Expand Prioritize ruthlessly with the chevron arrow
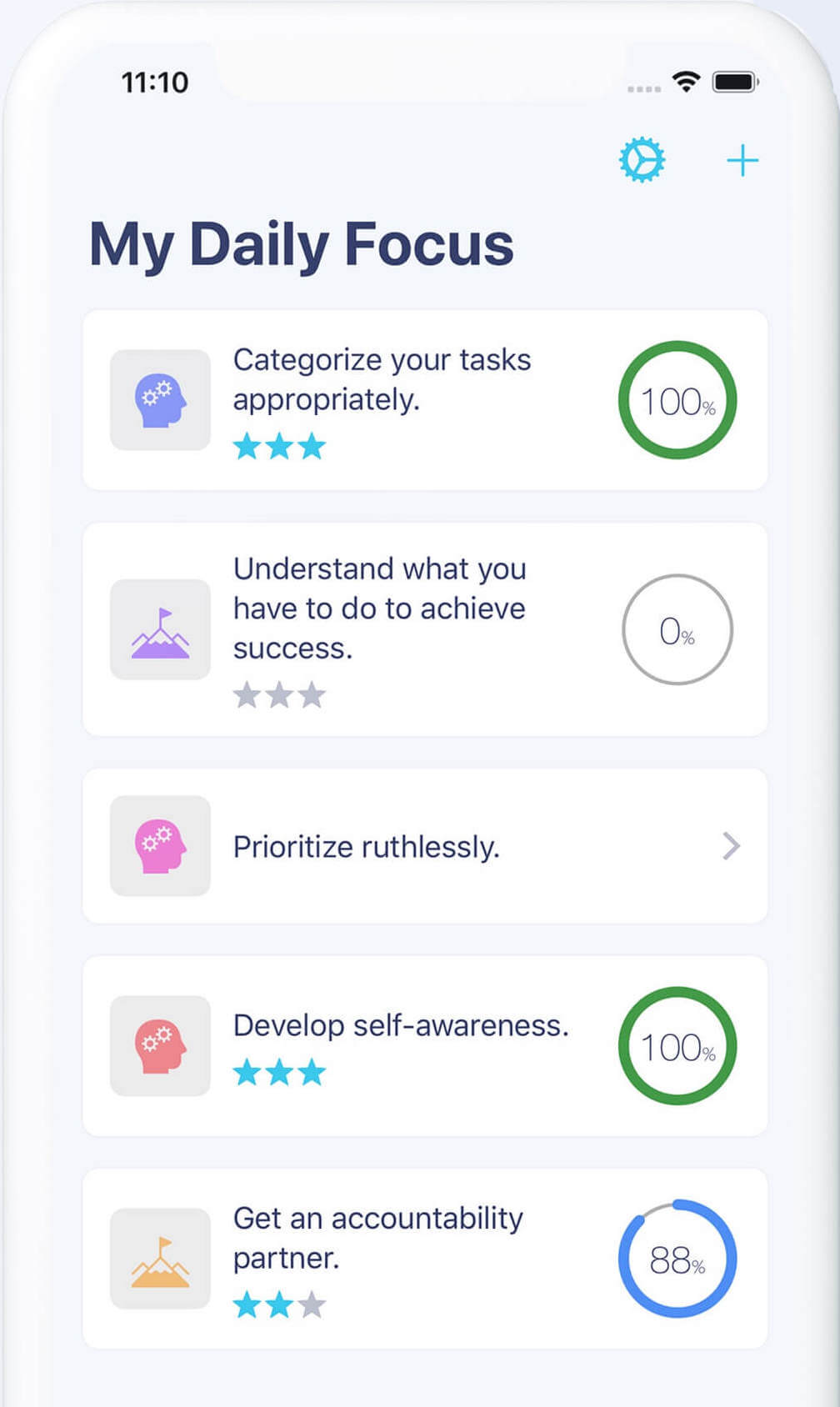The image size is (840, 1407). (731, 846)
